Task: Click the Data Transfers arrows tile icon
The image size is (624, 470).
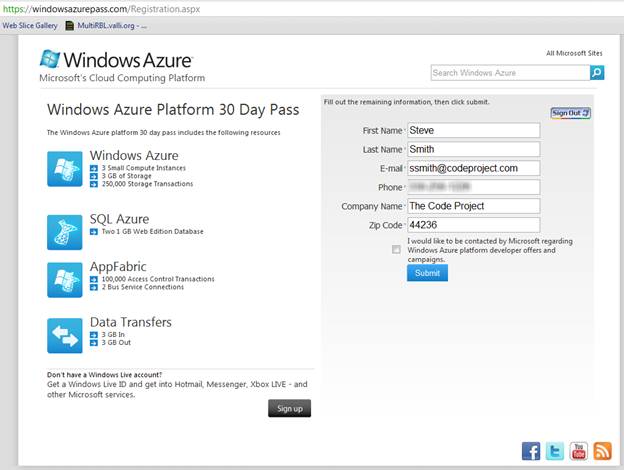Action: [65, 335]
